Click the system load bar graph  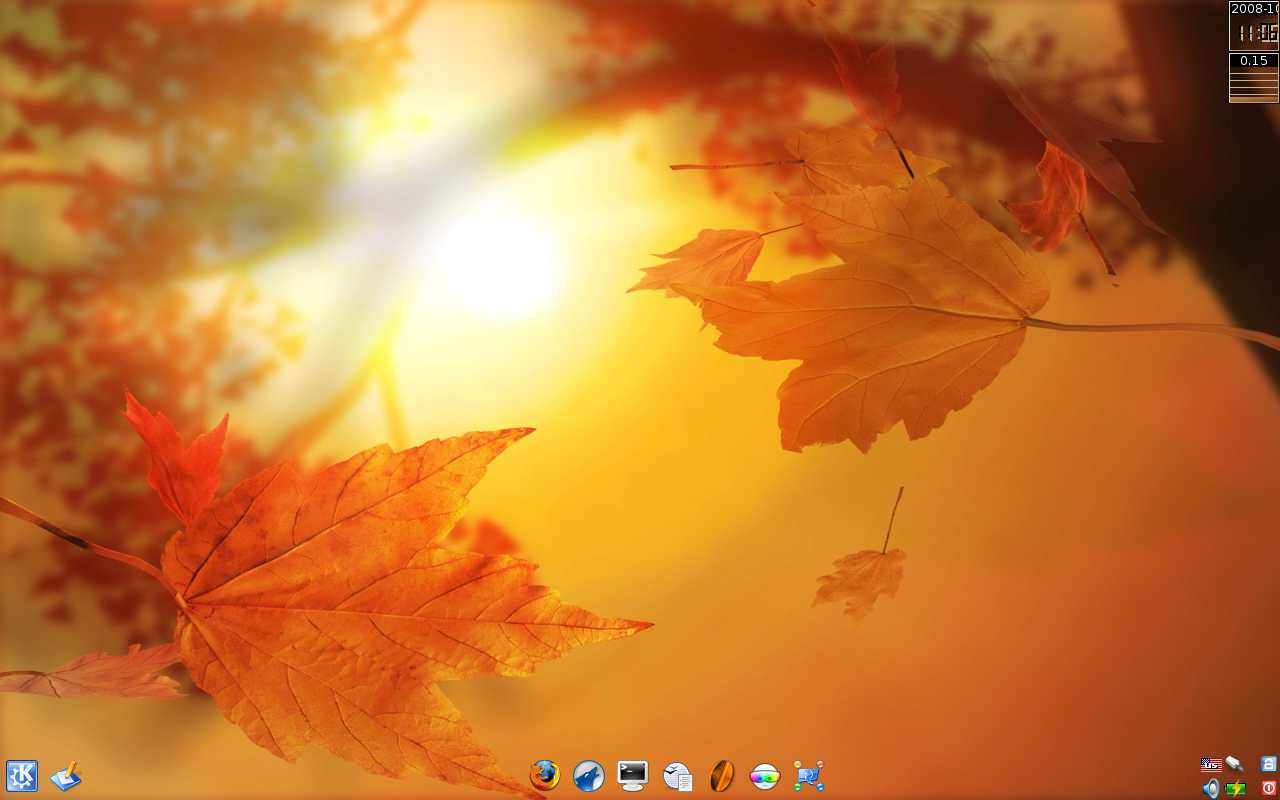(x=1254, y=86)
